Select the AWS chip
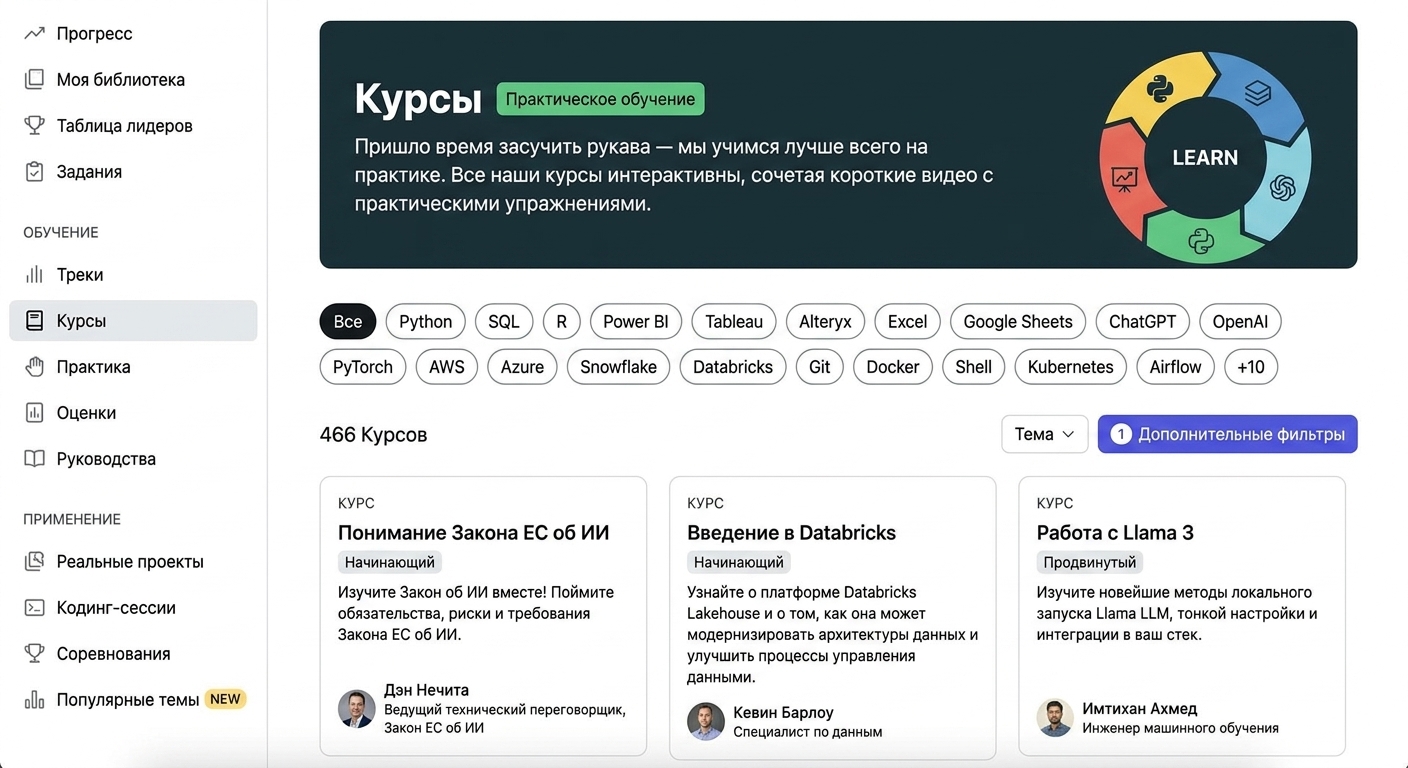 click(x=447, y=366)
